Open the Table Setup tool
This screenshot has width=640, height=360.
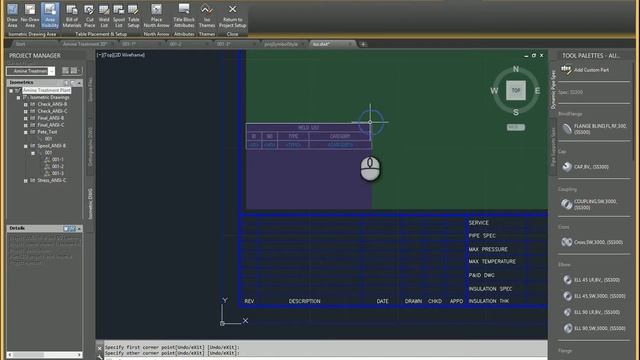133,16
